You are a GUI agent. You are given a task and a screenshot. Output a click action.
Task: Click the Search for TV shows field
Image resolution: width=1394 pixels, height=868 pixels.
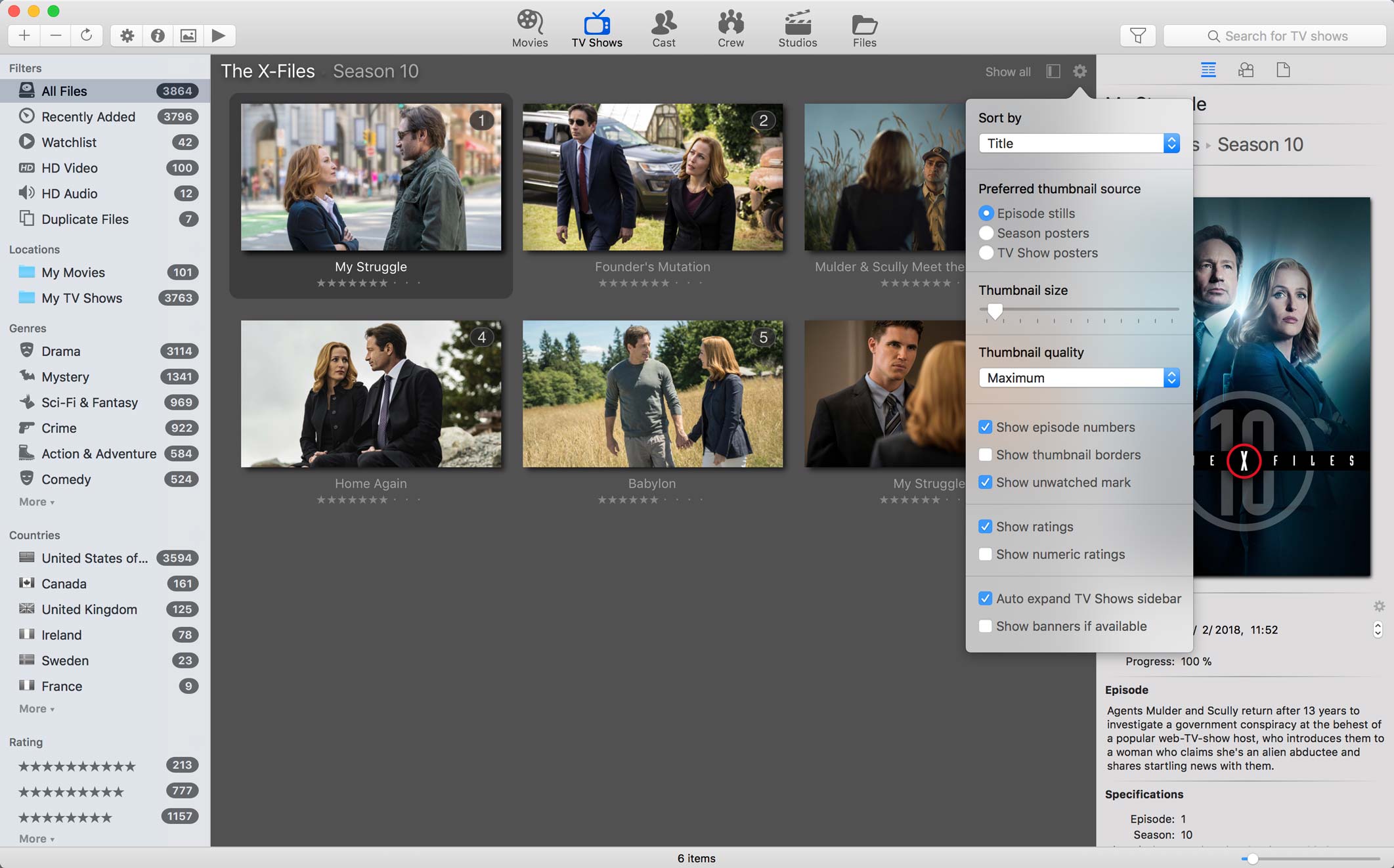[x=1274, y=35]
